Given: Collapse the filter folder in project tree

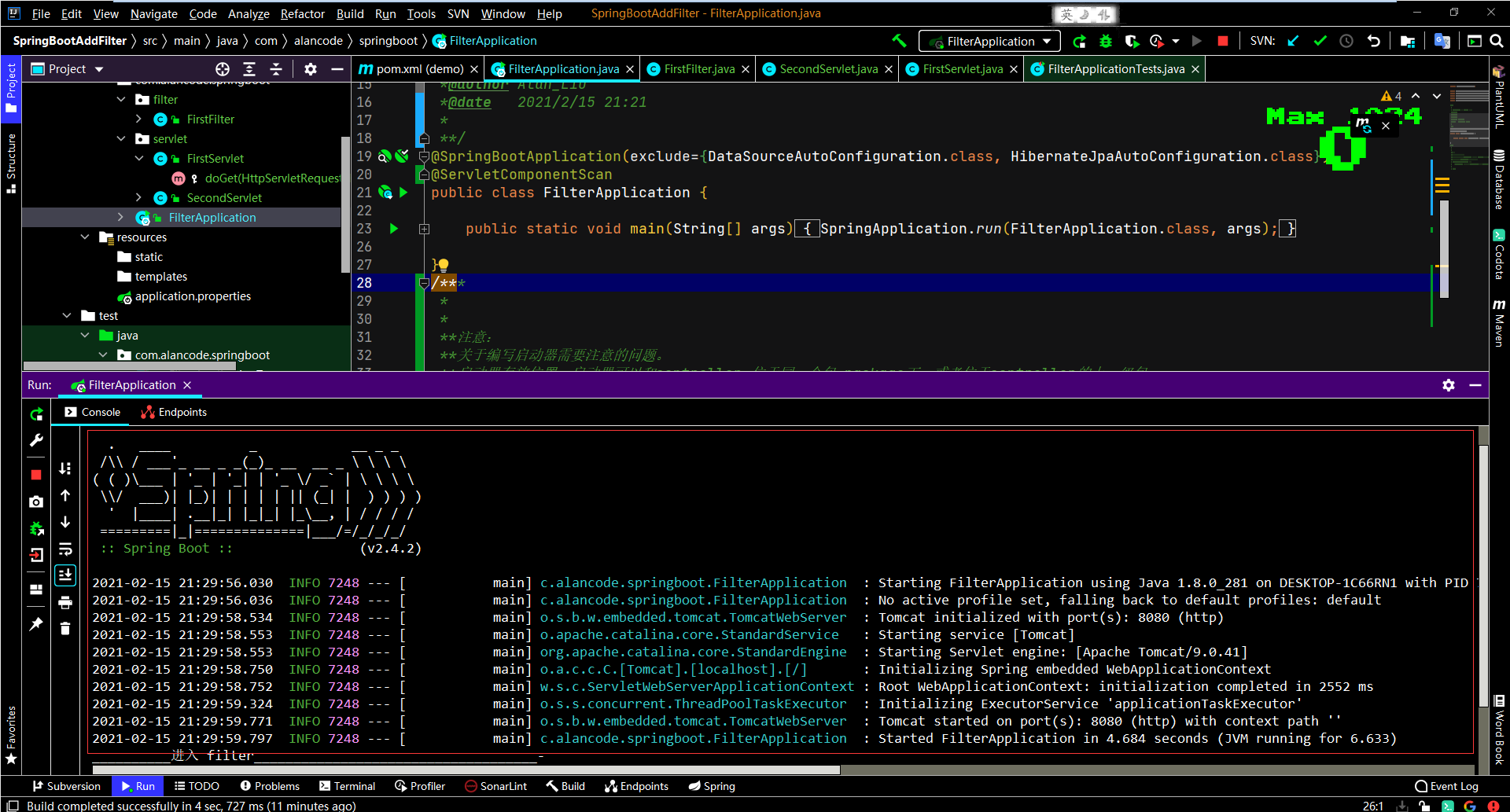Looking at the screenshot, I should click(120, 99).
